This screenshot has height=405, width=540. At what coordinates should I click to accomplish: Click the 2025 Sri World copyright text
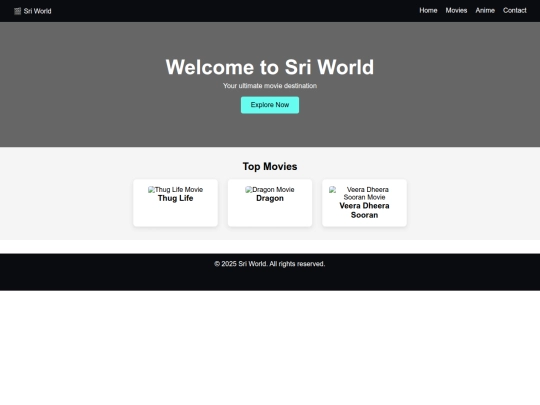pos(270,264)
